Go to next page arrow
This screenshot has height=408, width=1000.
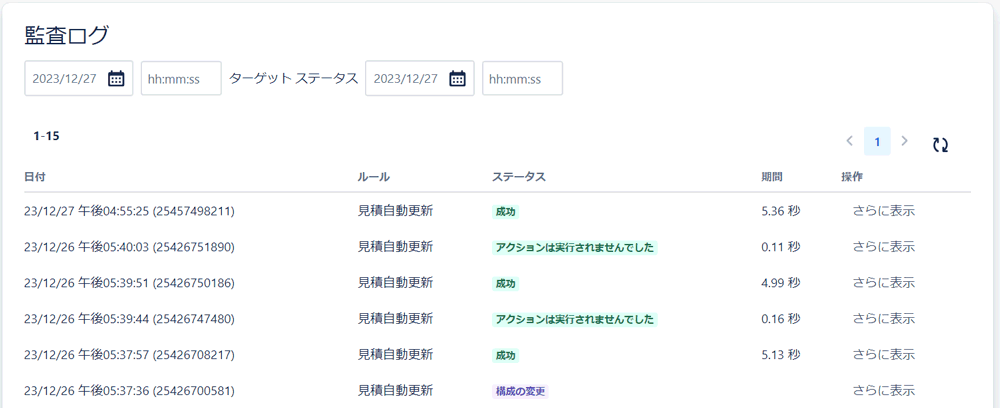click(904, 142)
